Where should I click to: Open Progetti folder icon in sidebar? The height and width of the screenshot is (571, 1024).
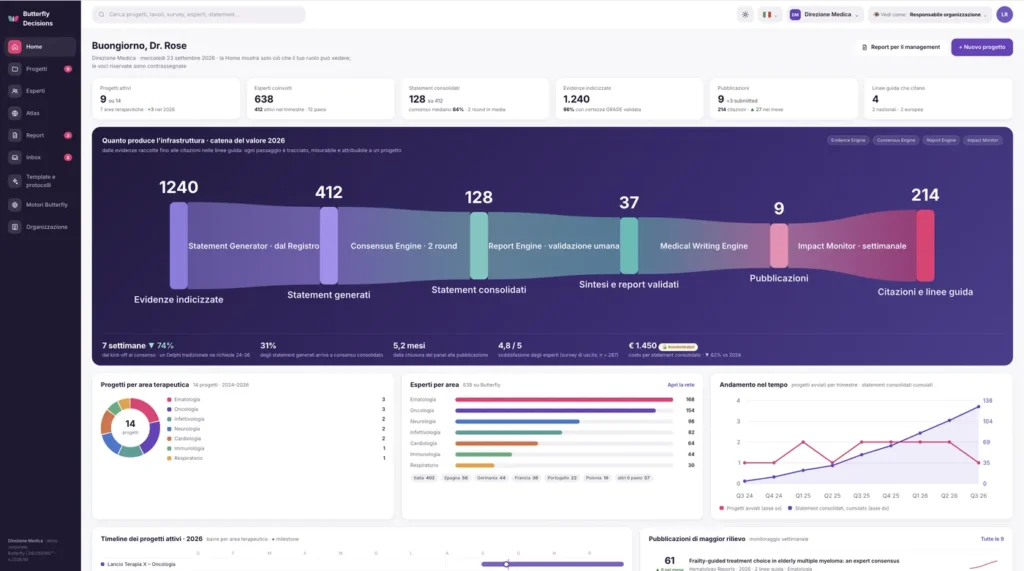click(14, 69)
